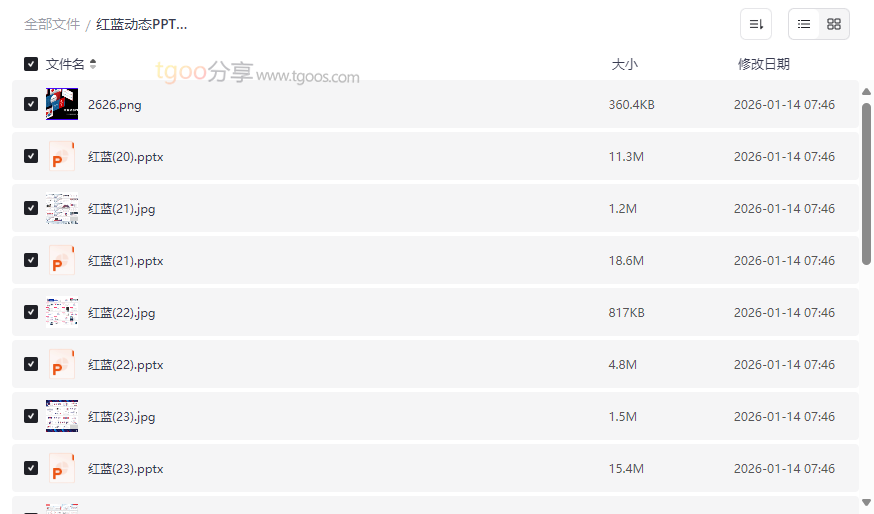Uncheck the checkbox for 红蓝(22).jpg
874x514 pixels.
tap(31, 313)
